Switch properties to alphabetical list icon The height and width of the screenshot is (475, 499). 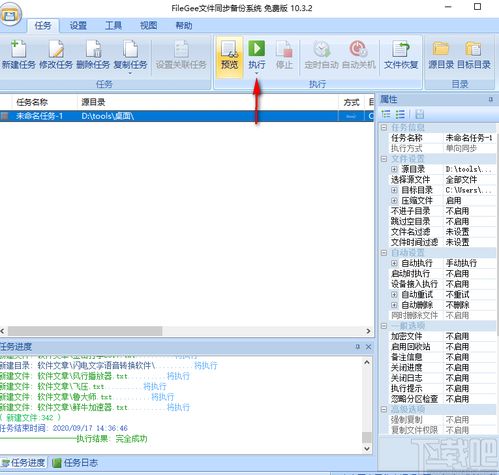(x=400, y=114)
